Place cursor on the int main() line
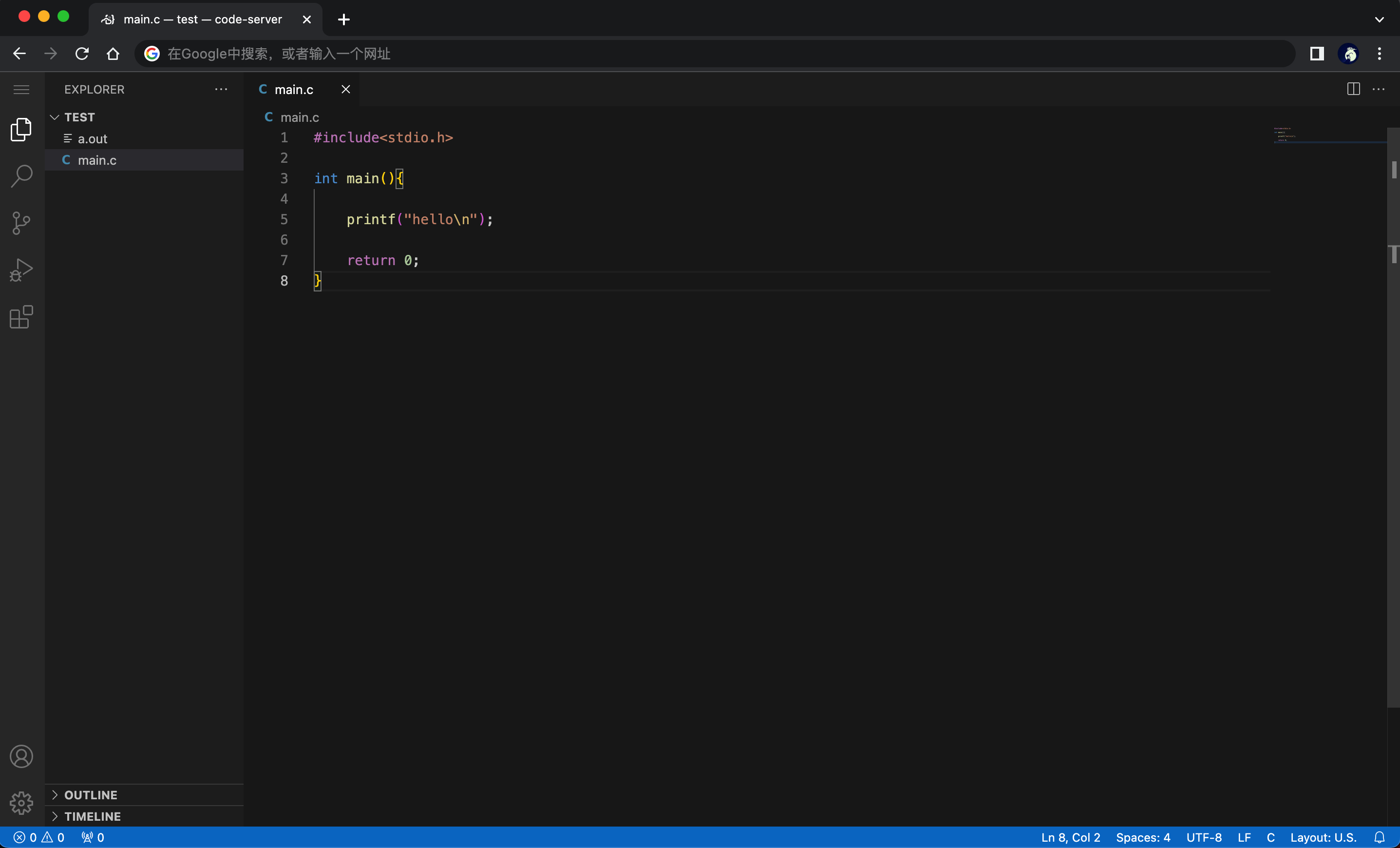Screen dimensions: 1400x848 359,178
